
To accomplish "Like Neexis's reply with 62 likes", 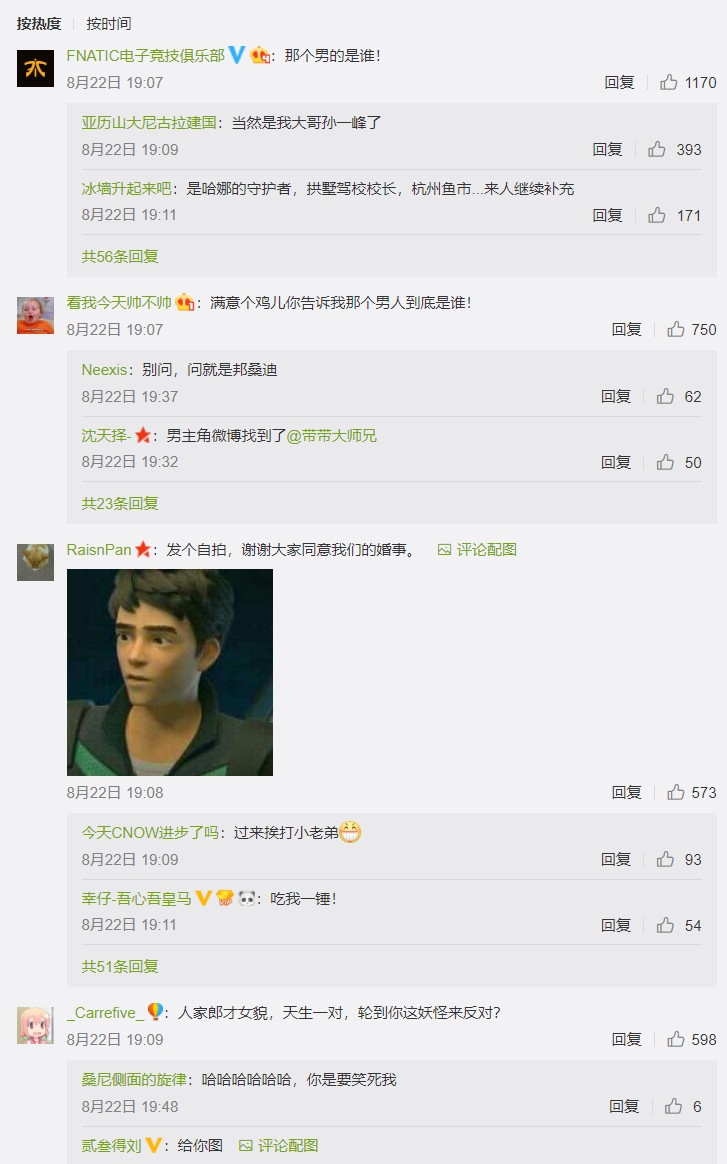I will click(665, 396).
